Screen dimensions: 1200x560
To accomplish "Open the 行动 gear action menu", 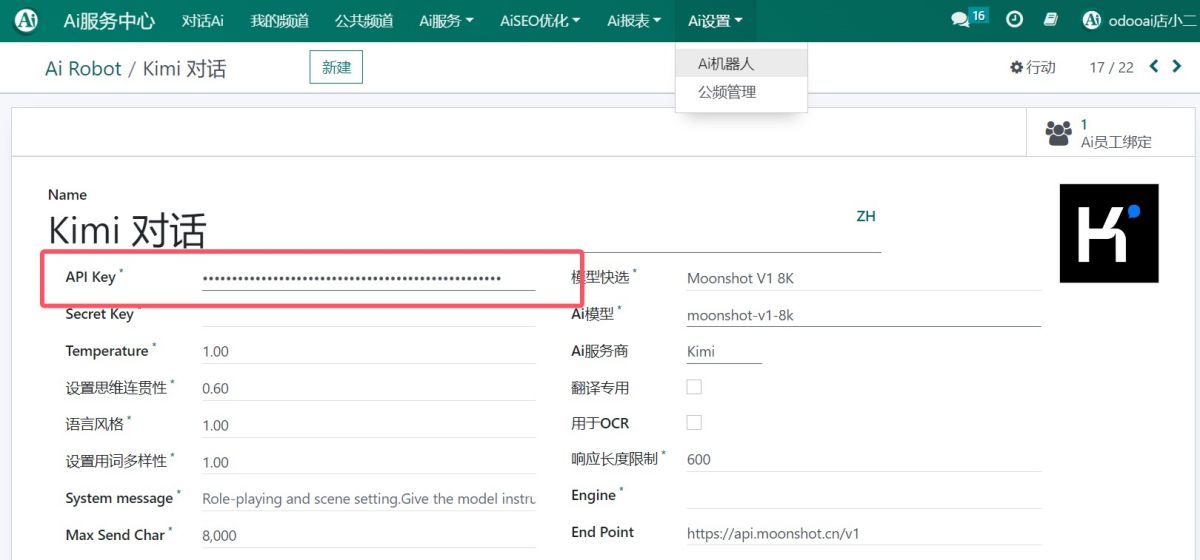I will pos(1033,67).
